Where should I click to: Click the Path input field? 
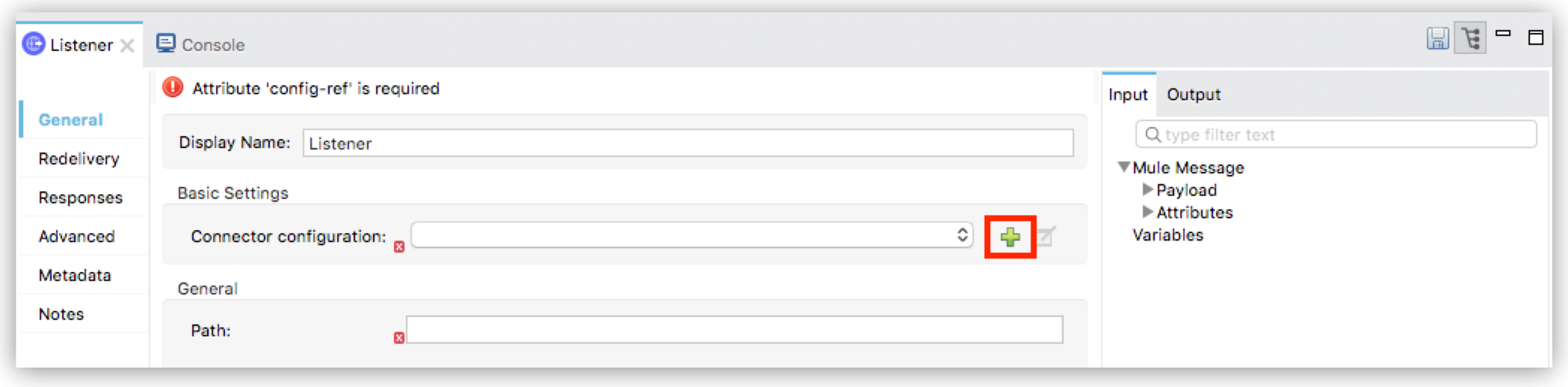[734, 329]
